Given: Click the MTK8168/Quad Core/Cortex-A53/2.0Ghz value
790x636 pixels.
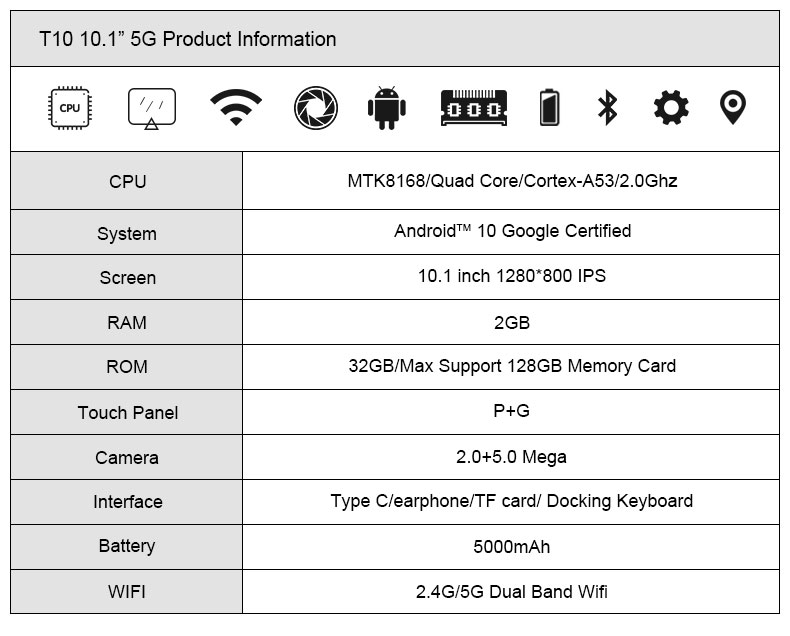Looking at the screenshot, I should click(x=512, y=181).
